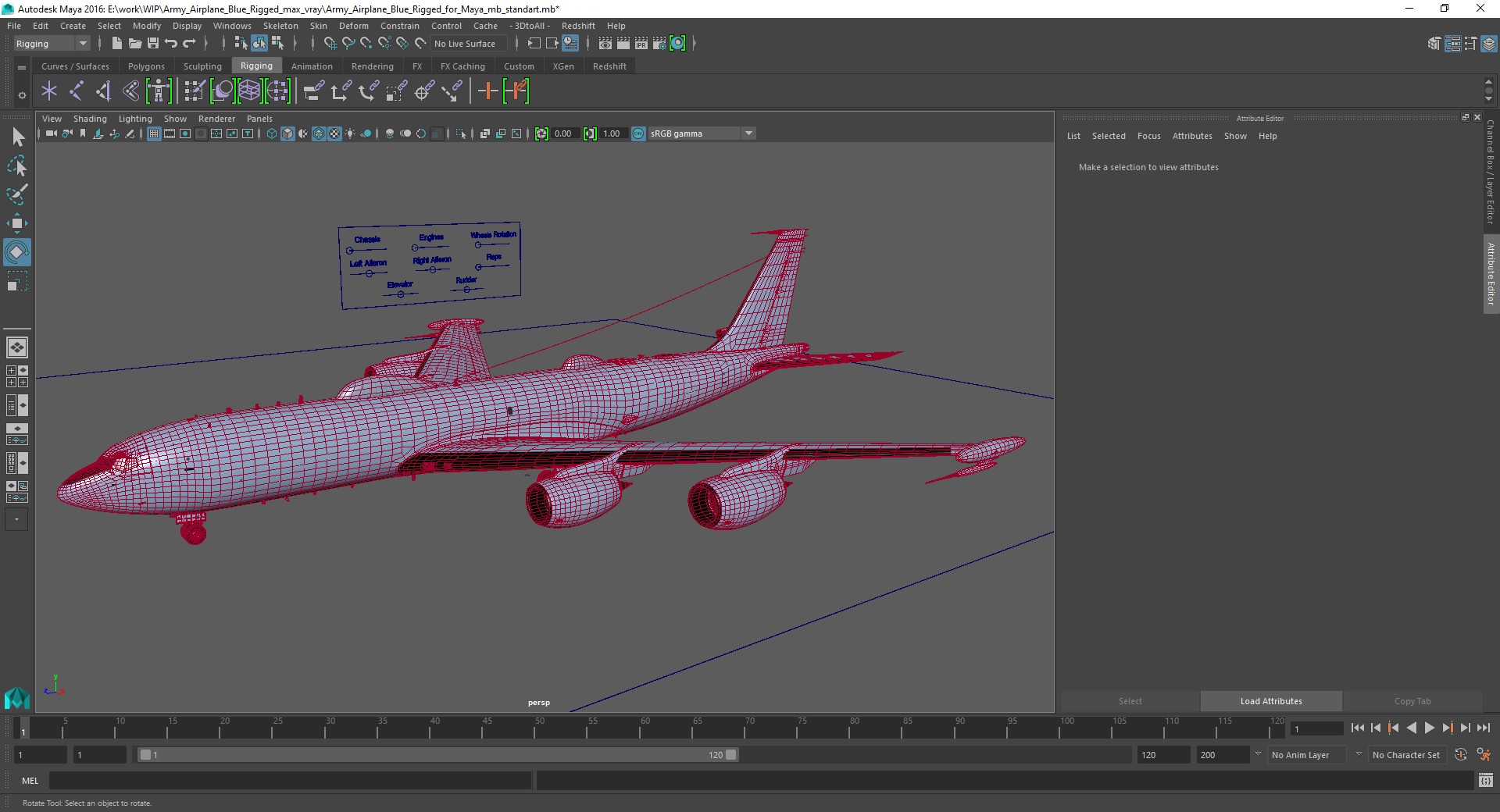Select the Create Joint shelf tool
This screenshot has height=812, width=1500.
coord(76,91)
